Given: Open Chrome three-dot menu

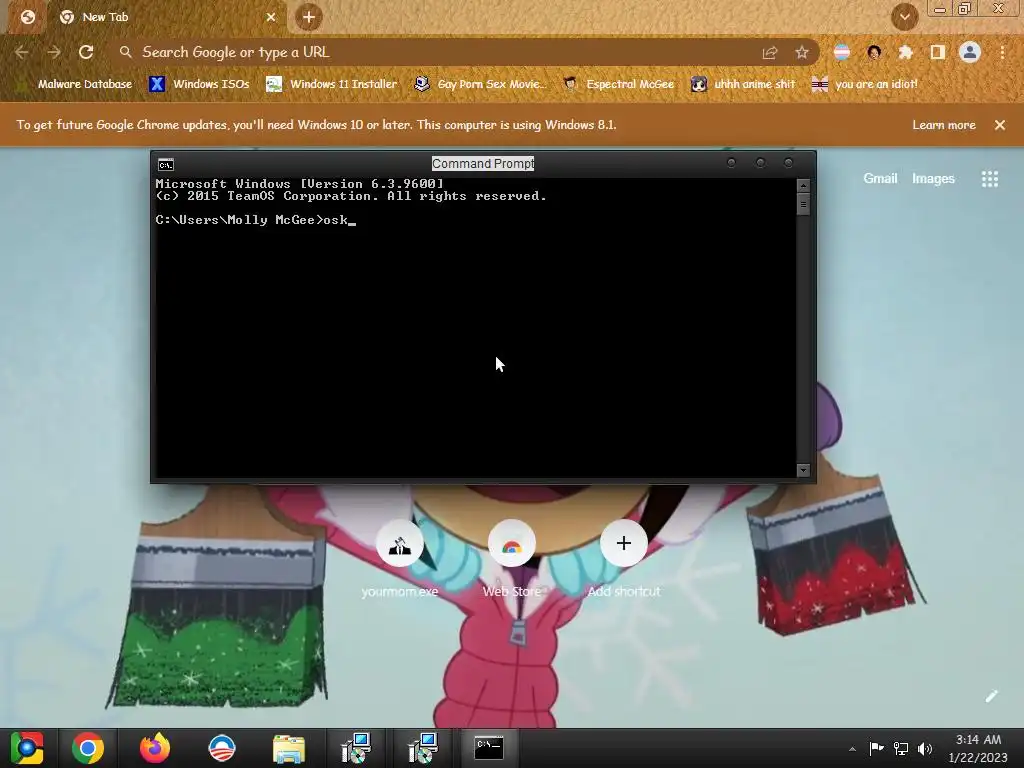Looking at the screenshot, I should (1002, 52).
